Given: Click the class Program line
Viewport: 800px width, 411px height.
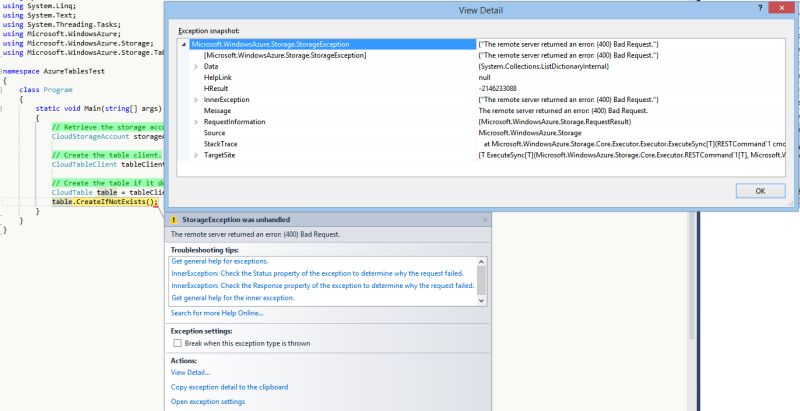Looking at the screenshot, I should coord(46,90).
